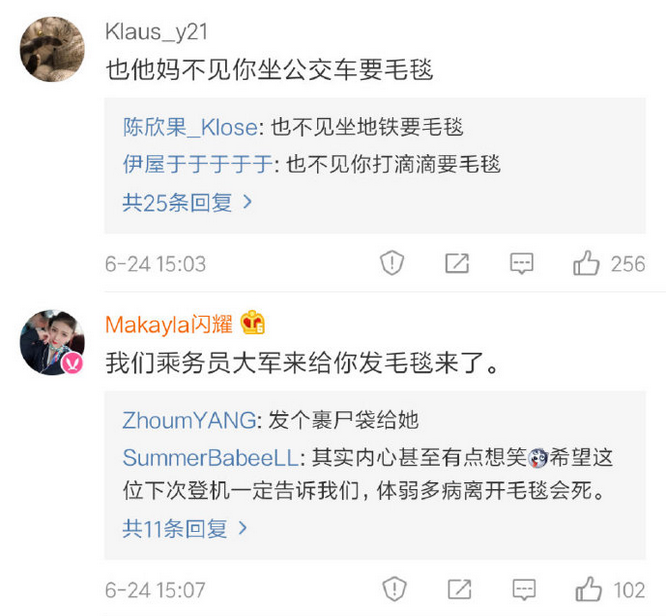Reply to Makayla's comment with the chat icon
The image size is (666, 616).
coord(521,589)
